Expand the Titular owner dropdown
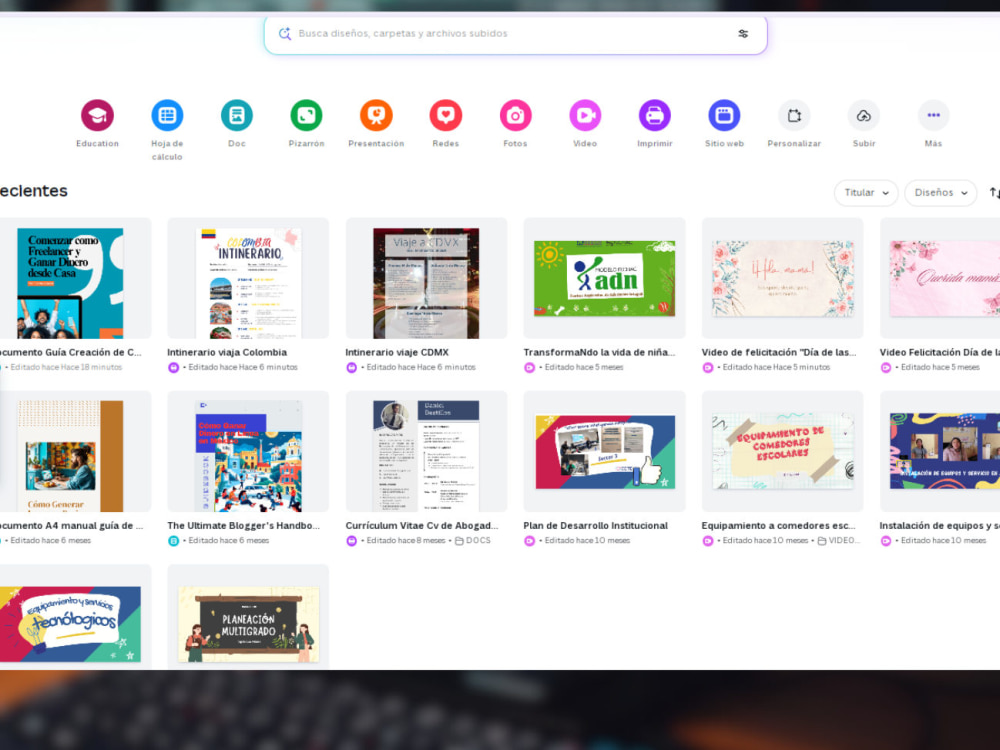The height and width of the screenshot is (750, 1000). (x=866, y=193)
